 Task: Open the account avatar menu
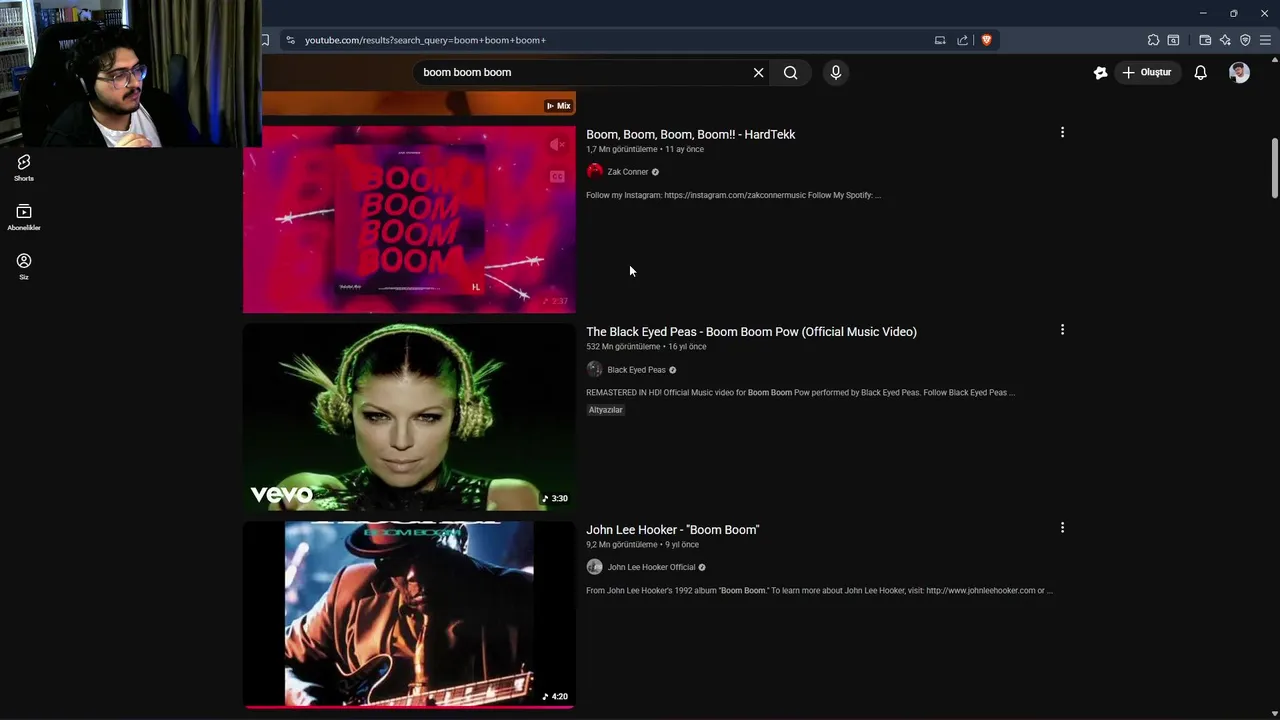(1239, 72)
